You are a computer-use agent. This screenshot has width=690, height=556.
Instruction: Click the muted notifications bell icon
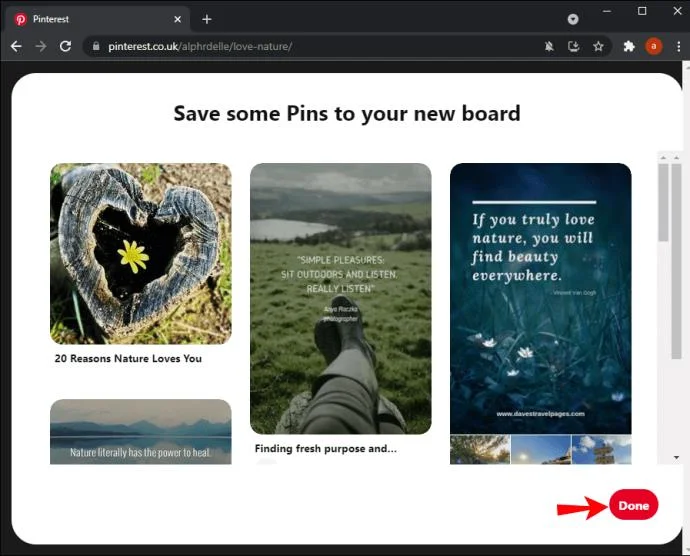549,46
